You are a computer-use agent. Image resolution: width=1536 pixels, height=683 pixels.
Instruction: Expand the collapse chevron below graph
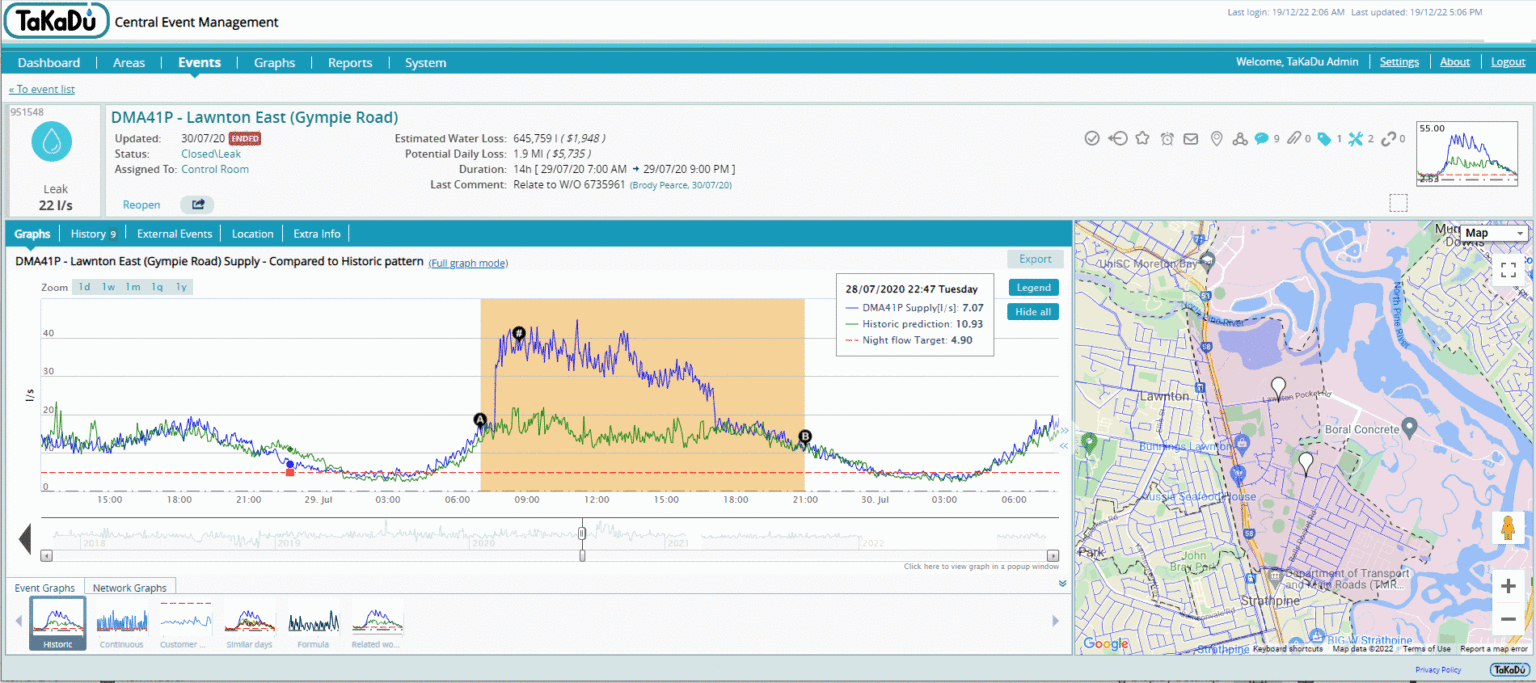pos(1062,583)
